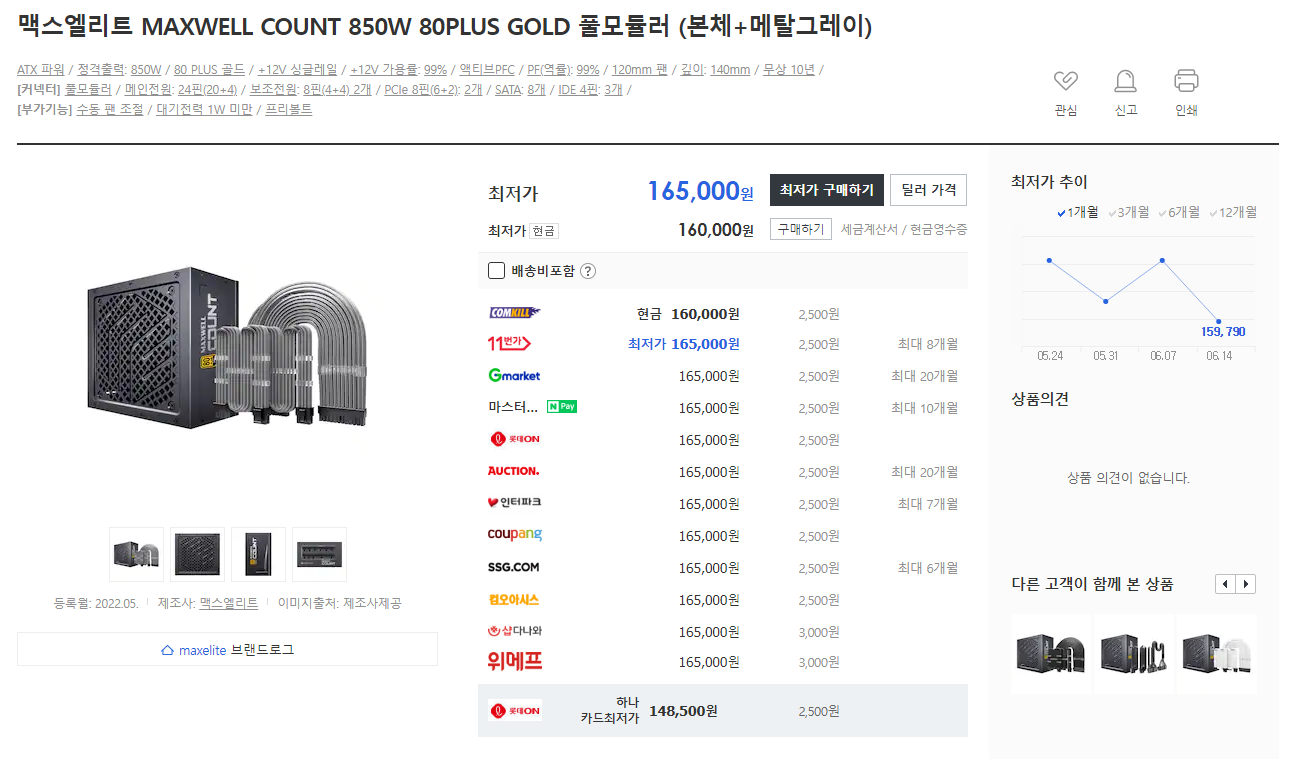Image resolution: width=1296 pixels, height=781 pixels.
Task: Click the 관심 heart icon
Action: coord(1066,81)
